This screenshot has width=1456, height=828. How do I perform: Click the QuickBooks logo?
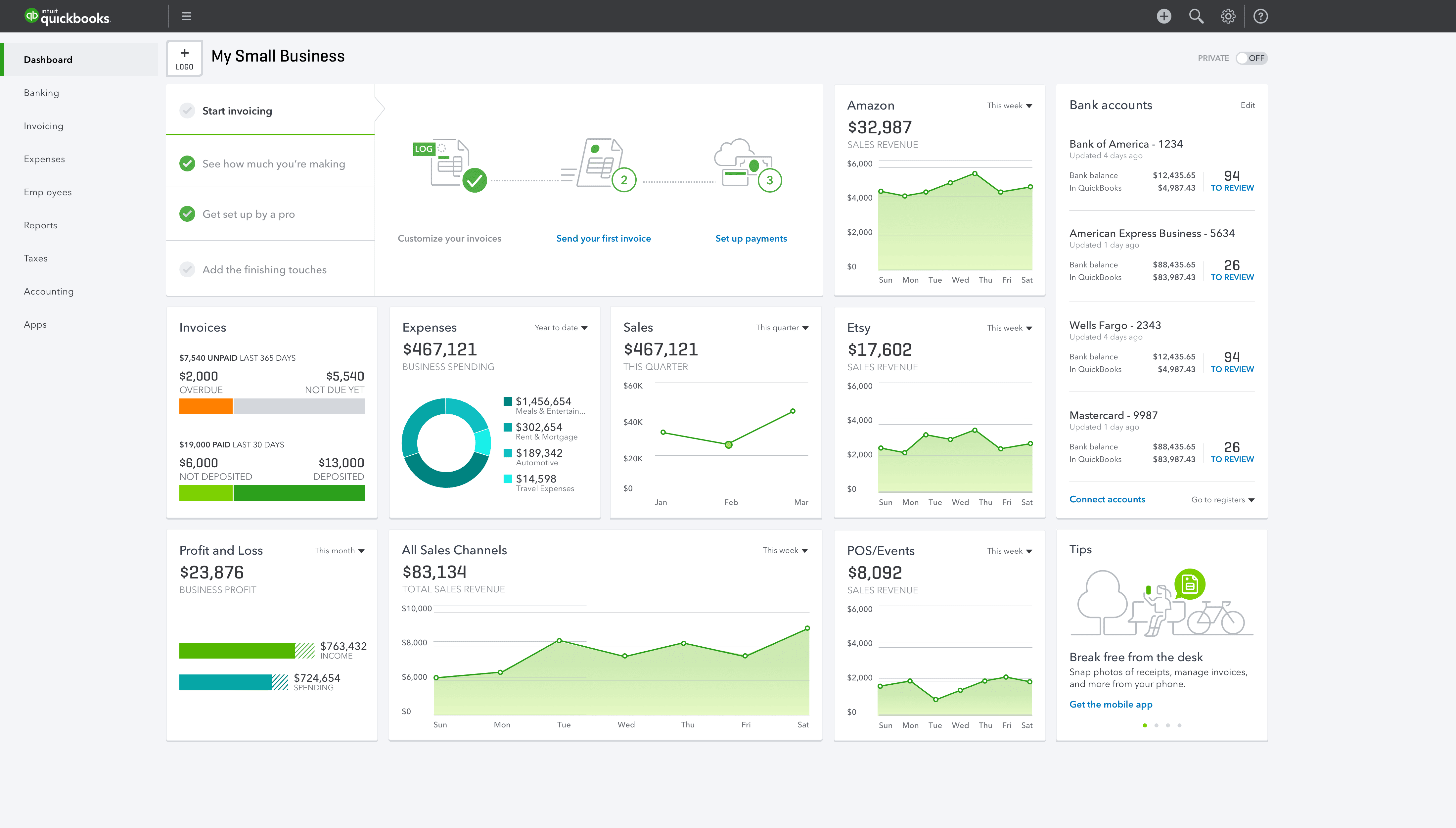coord(68,17)
